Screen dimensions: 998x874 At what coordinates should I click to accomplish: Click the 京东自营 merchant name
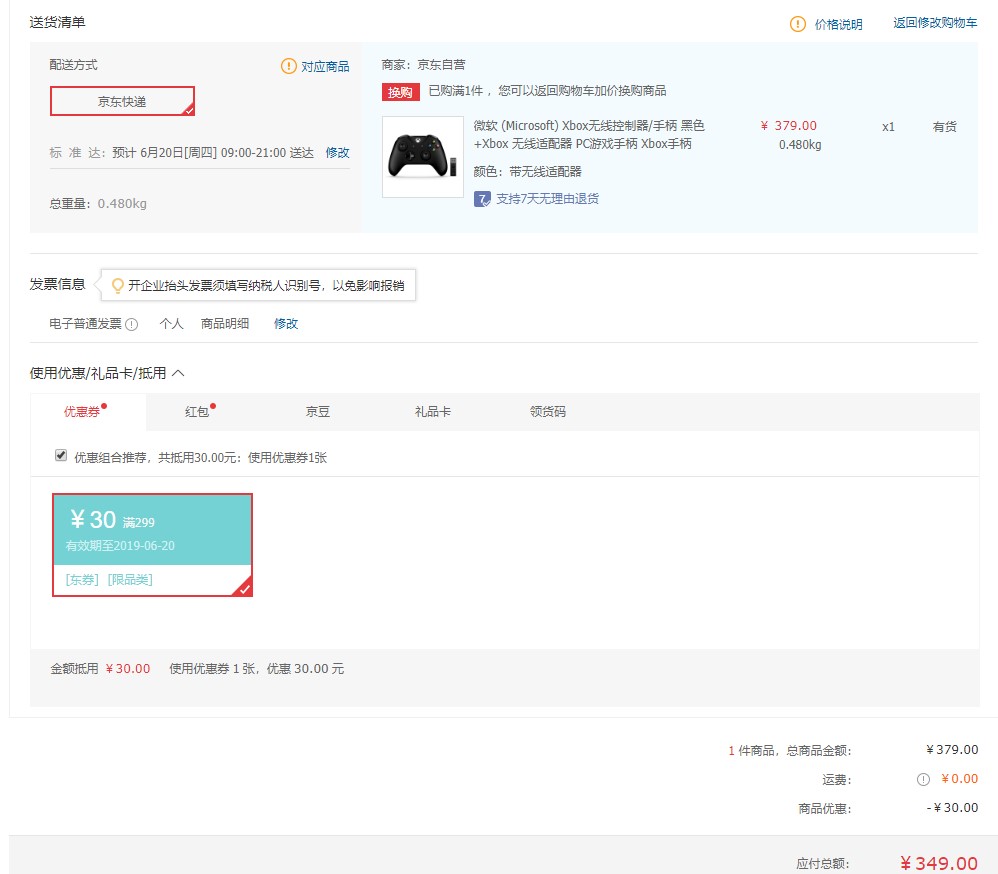pyautogui.click(x=441, y=65)
